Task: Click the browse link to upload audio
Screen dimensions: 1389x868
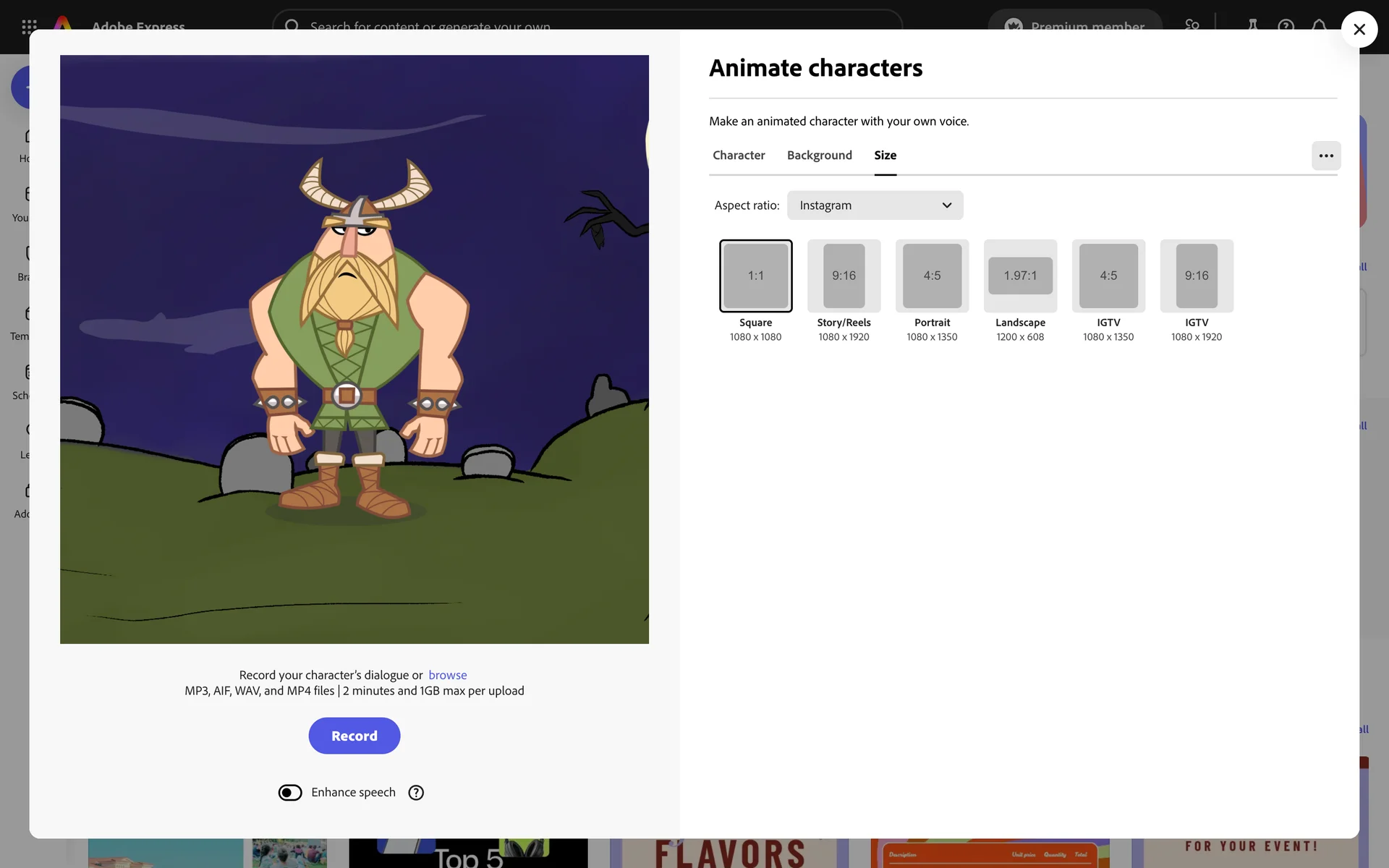Action: [x=447, y=675]
